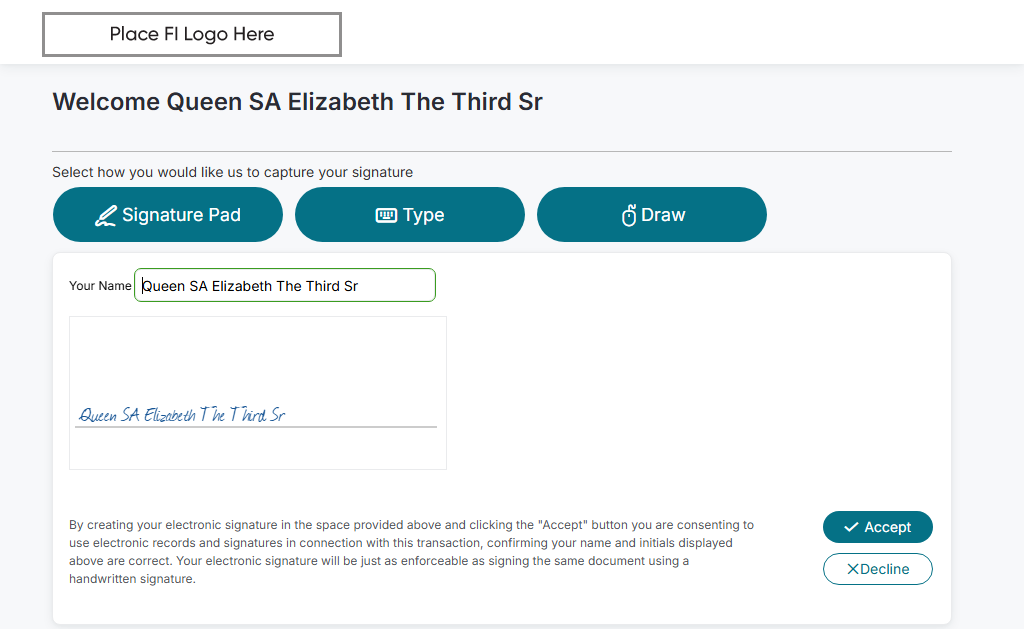Viewport: 1024px width, 629px height.
Task: Focus the Your Name text field
Action: click(285, 285)
